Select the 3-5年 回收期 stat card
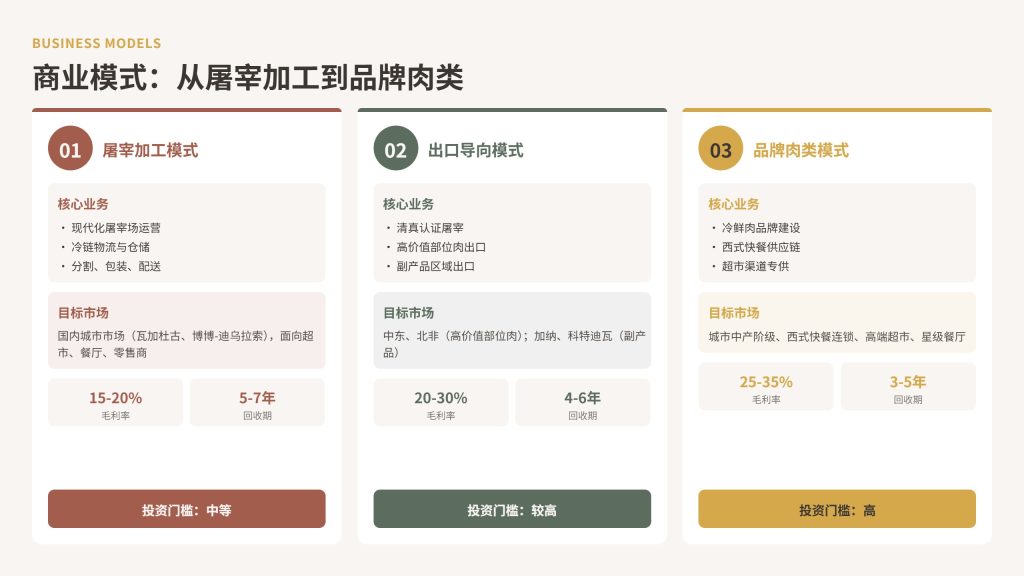This screenshot has width=1024, height=576. [x=908, y=387]
